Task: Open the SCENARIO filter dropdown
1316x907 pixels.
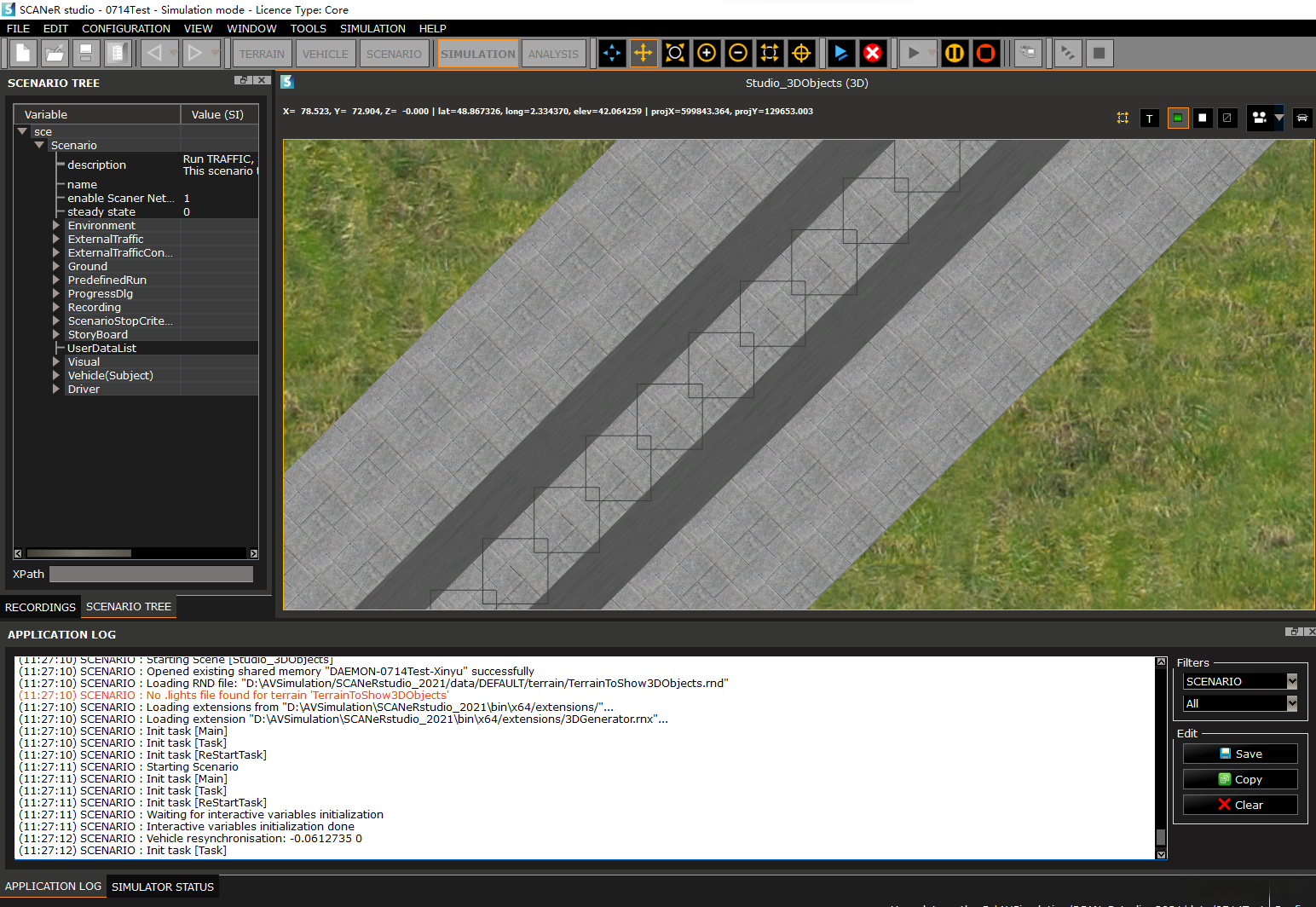Action: click(x=1291, y=681)
